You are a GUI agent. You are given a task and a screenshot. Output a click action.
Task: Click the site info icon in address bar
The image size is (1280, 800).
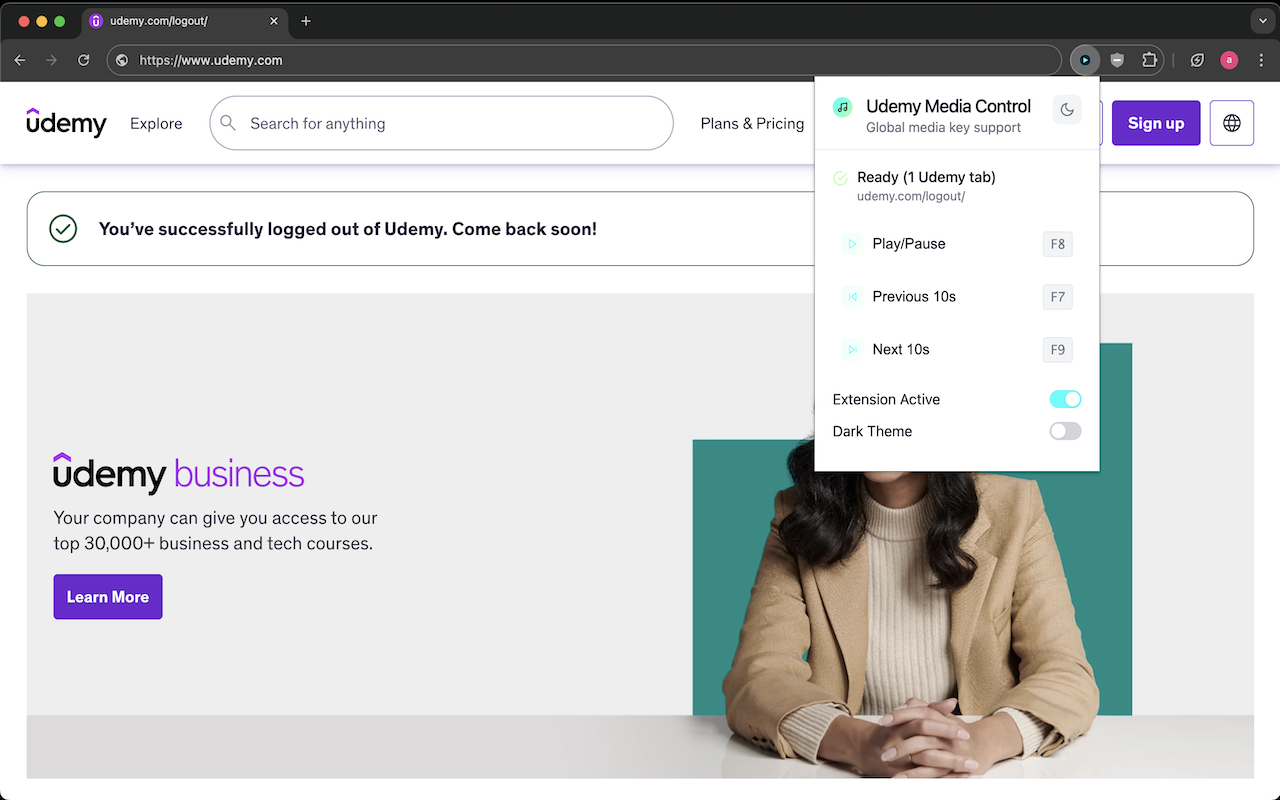click(122, 60)
